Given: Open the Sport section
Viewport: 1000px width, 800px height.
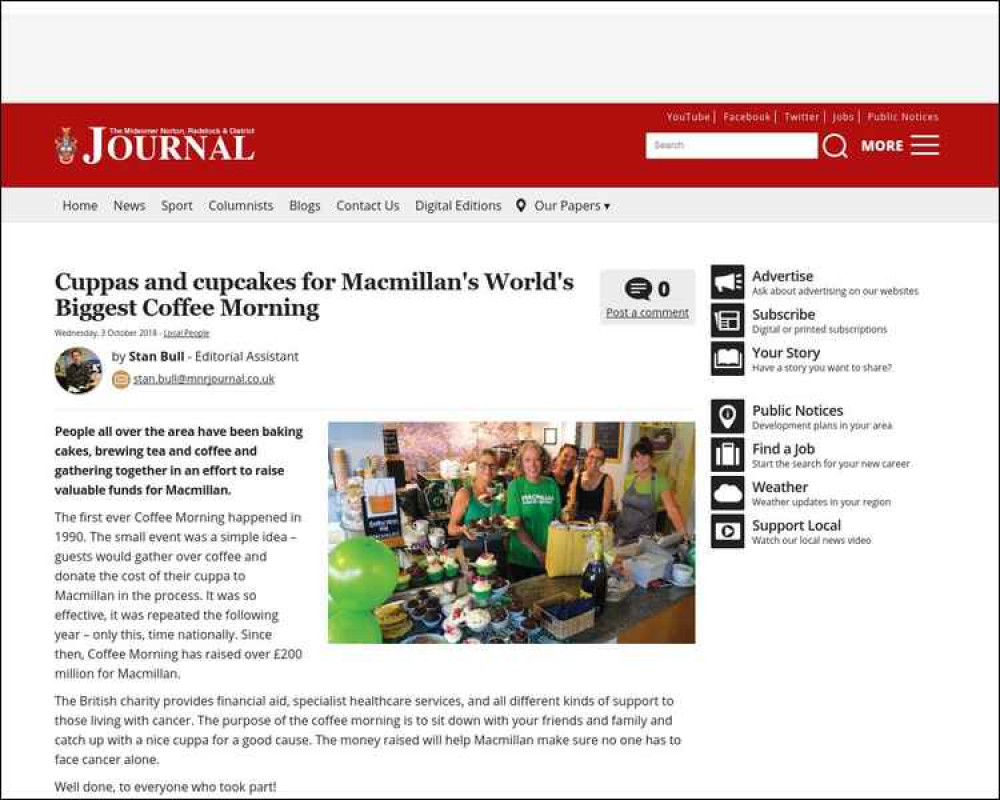Looking at the screenshot, I should click(x=177, y=206).
